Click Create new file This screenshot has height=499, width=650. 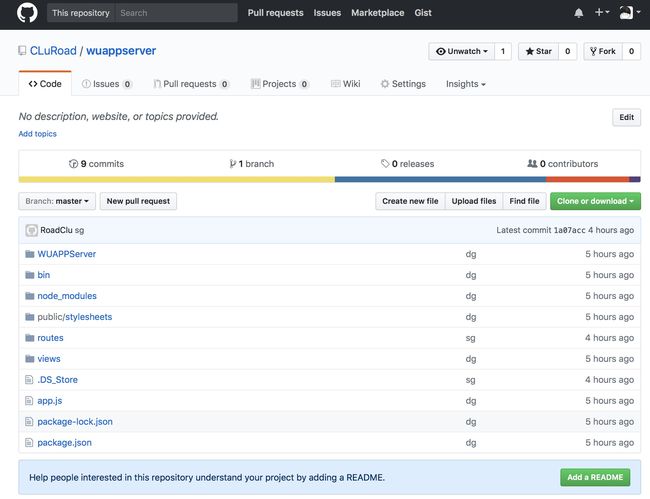[x=410, y=201]
